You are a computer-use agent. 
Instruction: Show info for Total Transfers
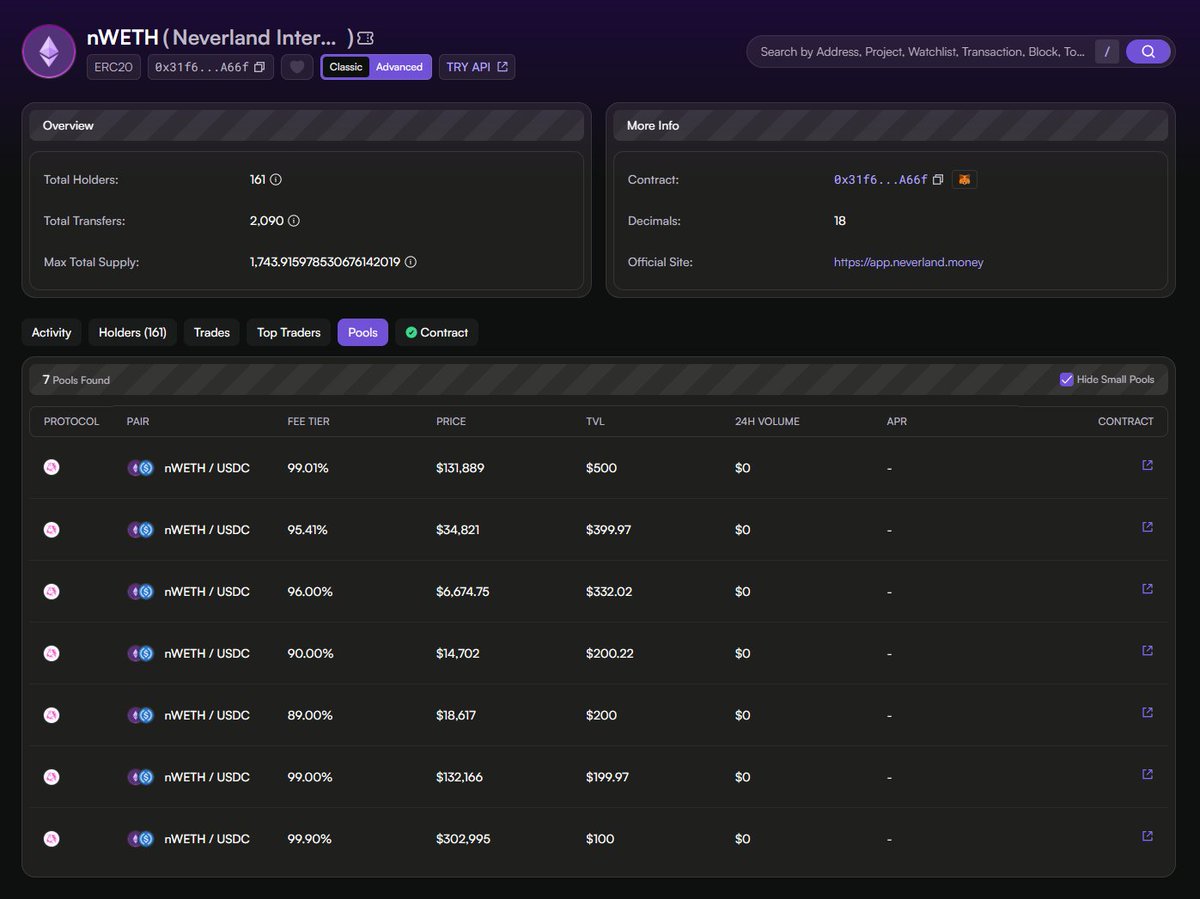(x=294, y=221)
